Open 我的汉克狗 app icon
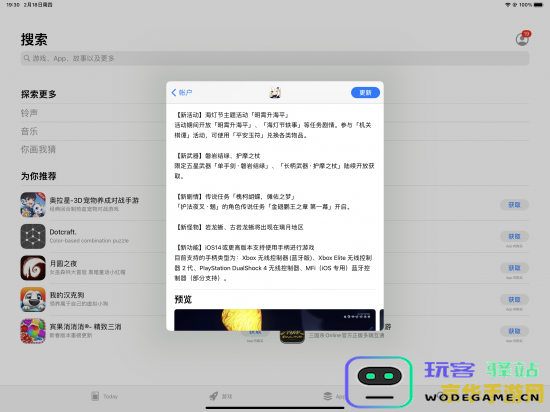 (33, 299)
